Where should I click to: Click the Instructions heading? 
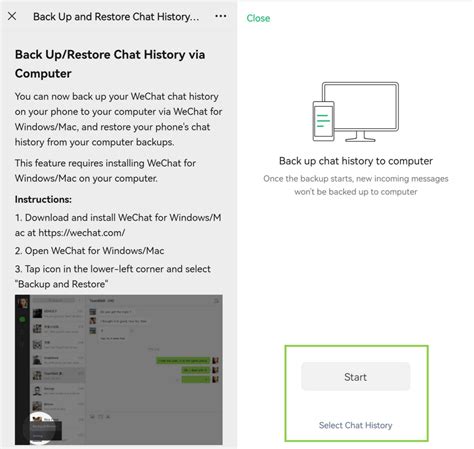pyautogui.click(x=43, y=199)
